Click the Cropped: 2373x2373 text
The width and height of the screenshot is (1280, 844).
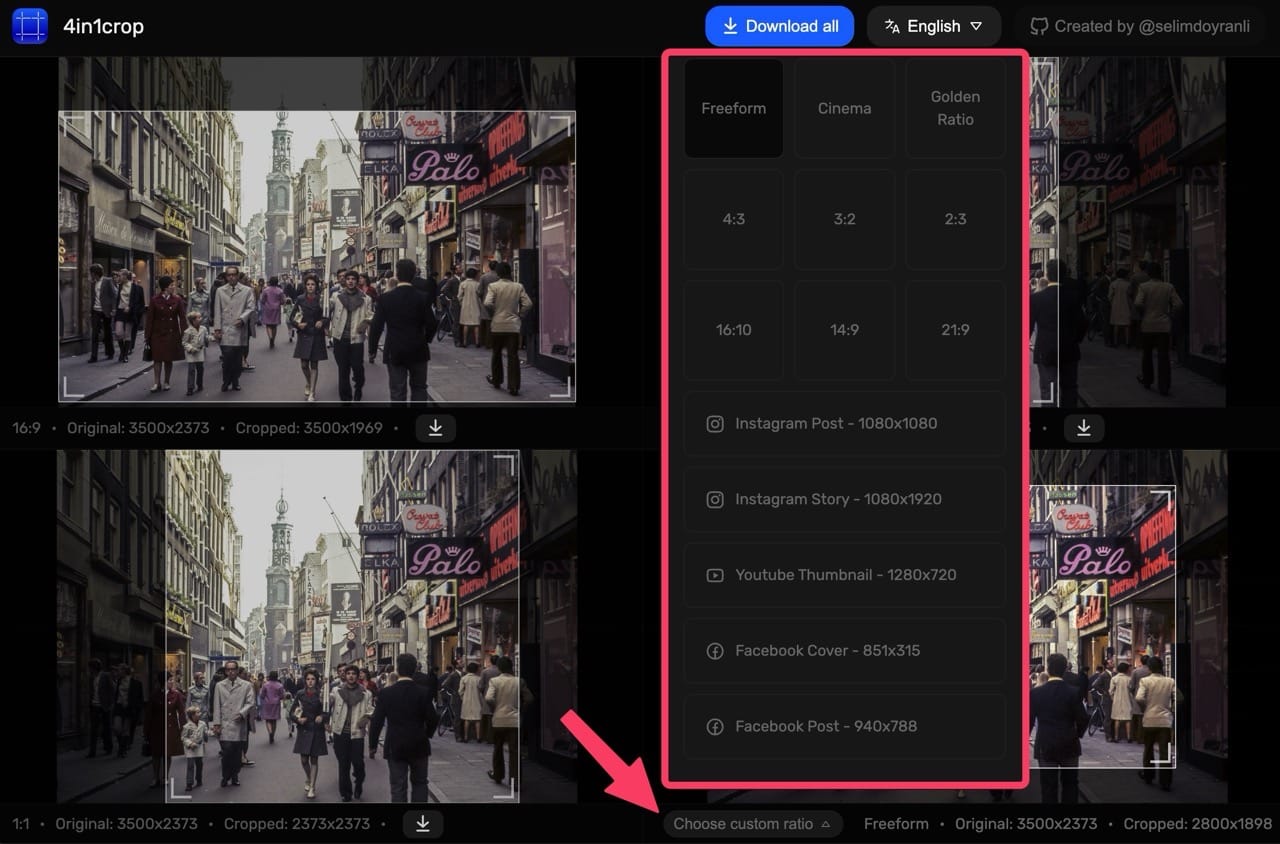(x=297, y=824)
